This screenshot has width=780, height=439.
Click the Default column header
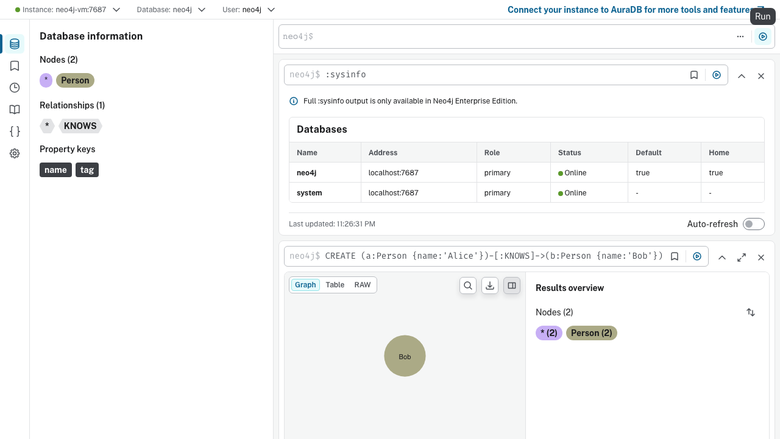pos(648,153)
